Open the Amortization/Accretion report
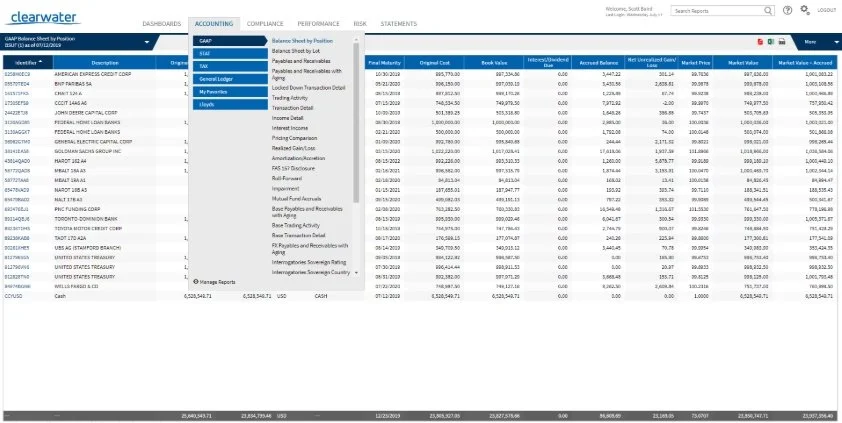Image resolution: width=842 pixels, height=423 pixels. (x=299, y=158)
